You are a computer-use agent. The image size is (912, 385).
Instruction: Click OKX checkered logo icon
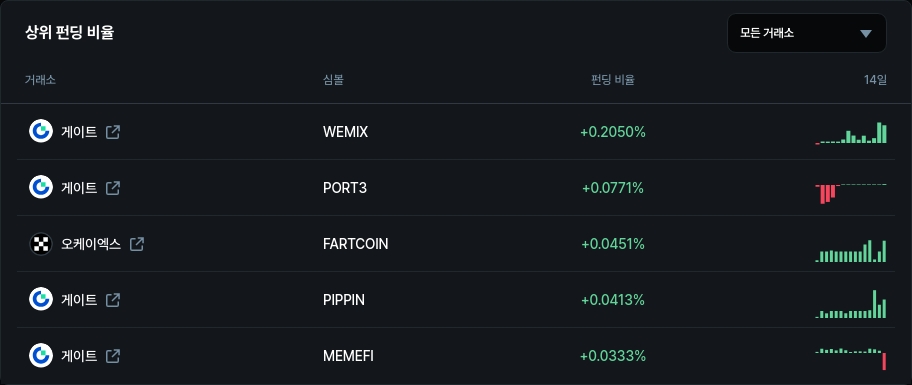point(41,244)
